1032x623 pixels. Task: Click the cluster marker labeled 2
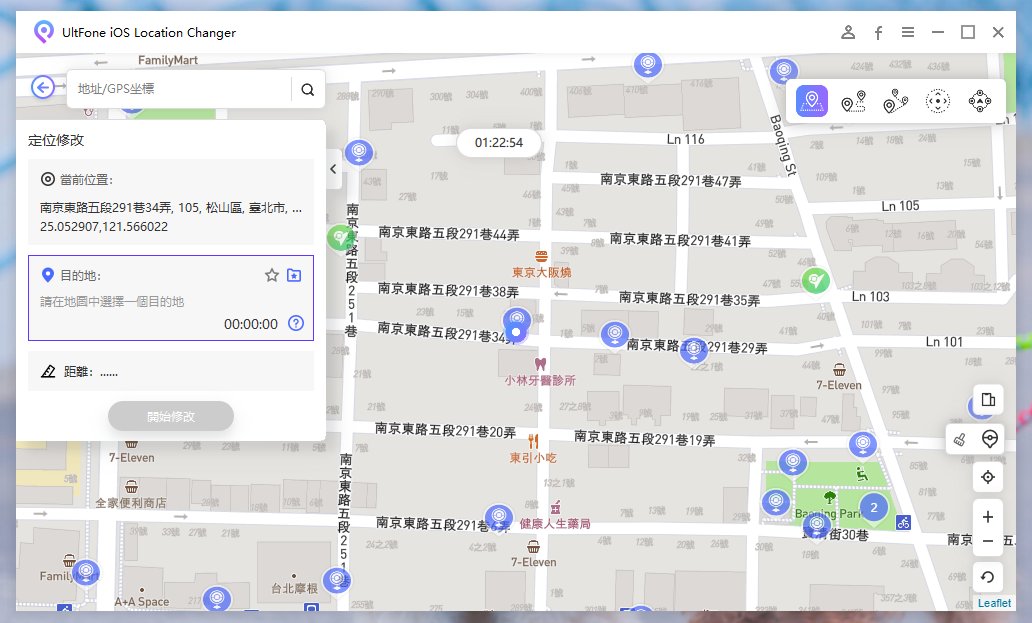(x=874, y=507)
